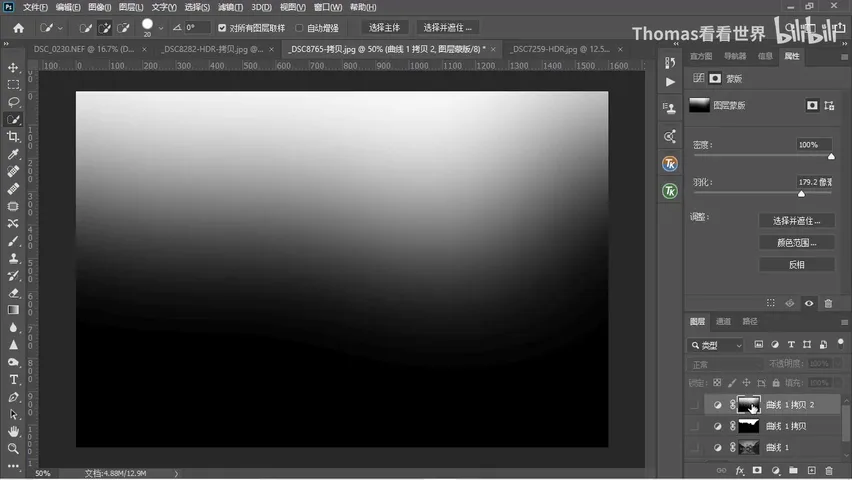This screenshot has height=480, width=852.
Task: Click the 反相 button
Action: (796, 265)
